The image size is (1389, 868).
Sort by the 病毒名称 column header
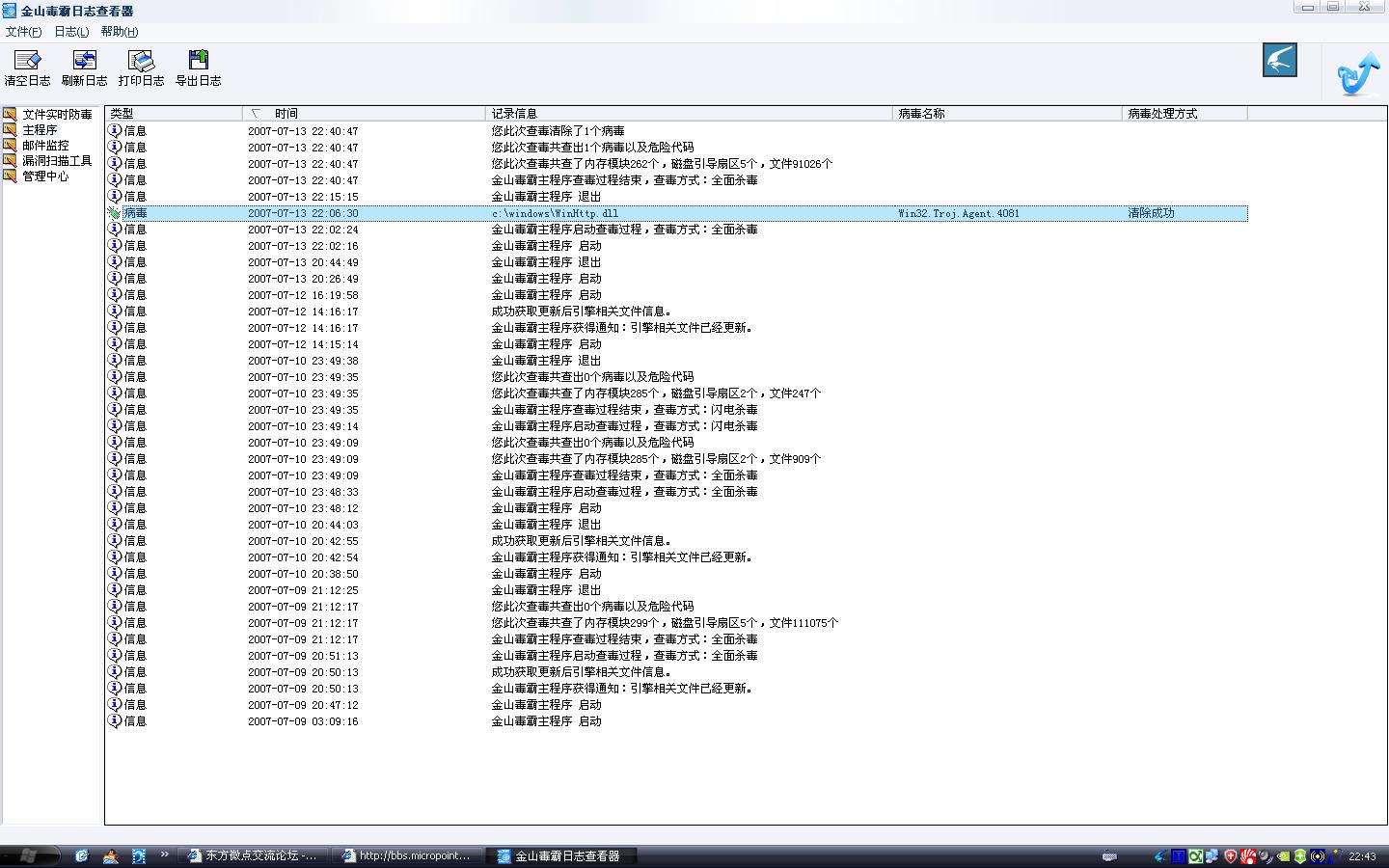1007,113
